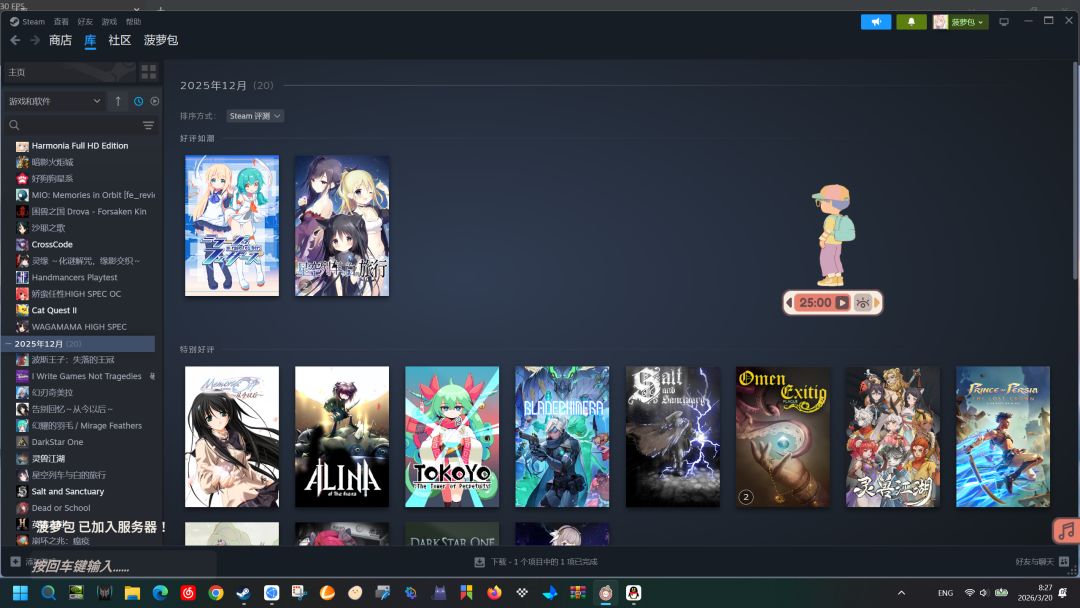
Task: Expand the 游戏和软件 filter dropdown
Action: point(54,101)
